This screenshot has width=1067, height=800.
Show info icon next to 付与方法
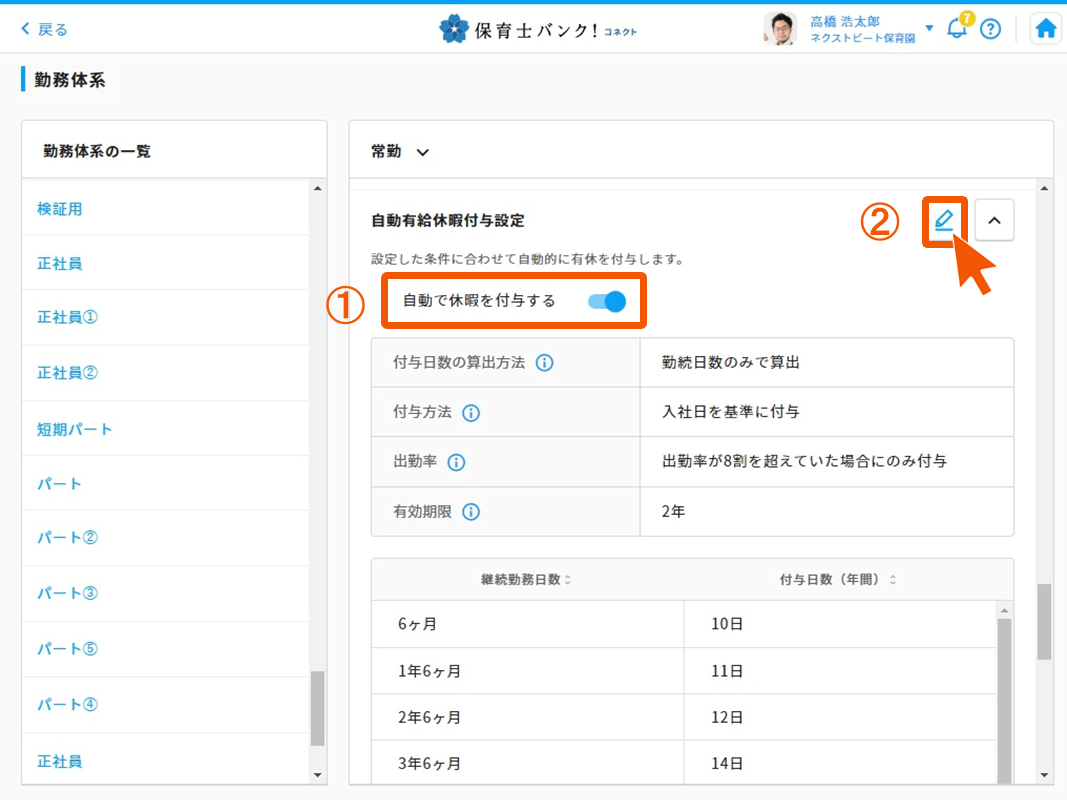click(471, 412)
